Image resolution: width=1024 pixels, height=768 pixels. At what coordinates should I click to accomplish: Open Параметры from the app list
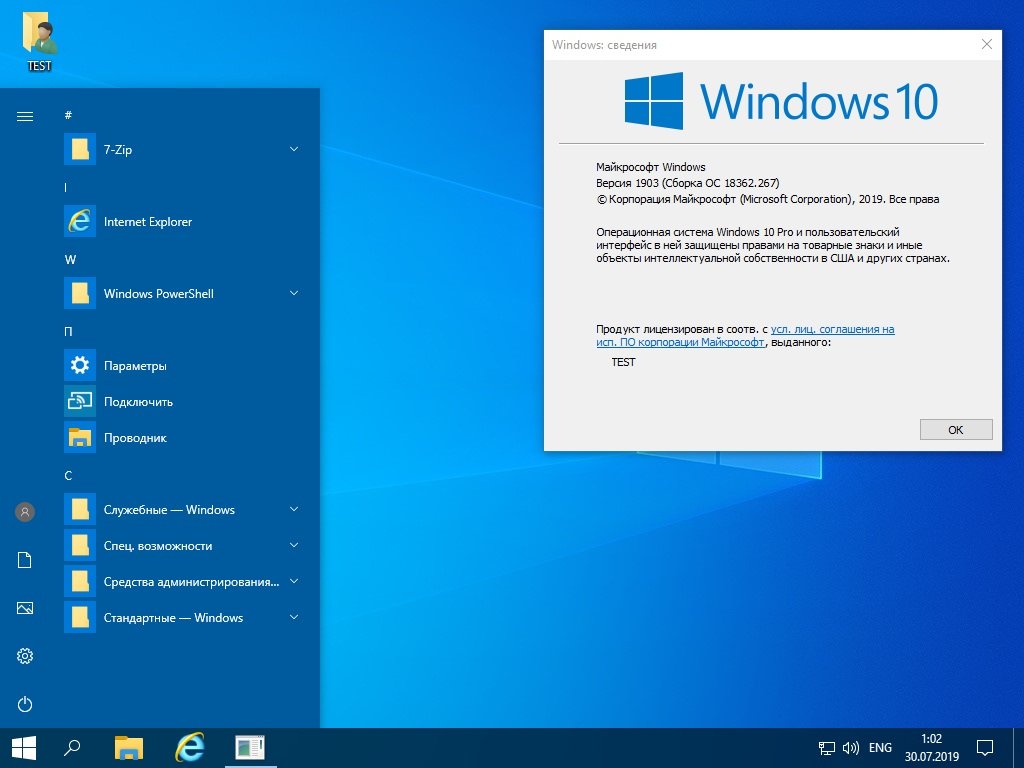134,366
